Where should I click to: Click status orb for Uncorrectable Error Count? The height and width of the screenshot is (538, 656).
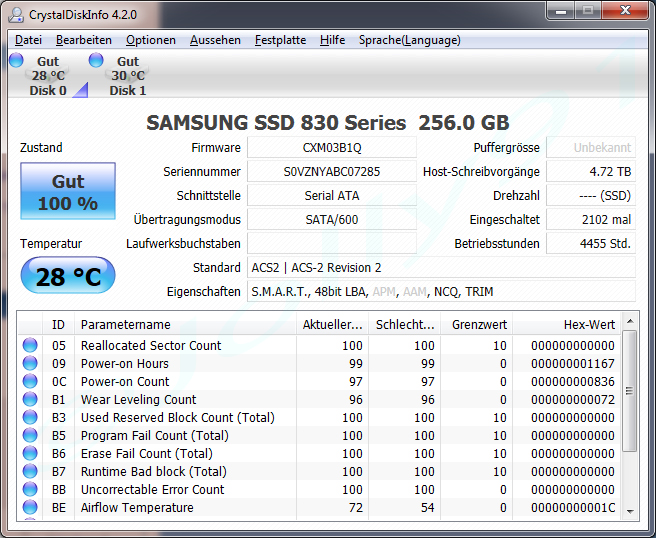(30, 489)
